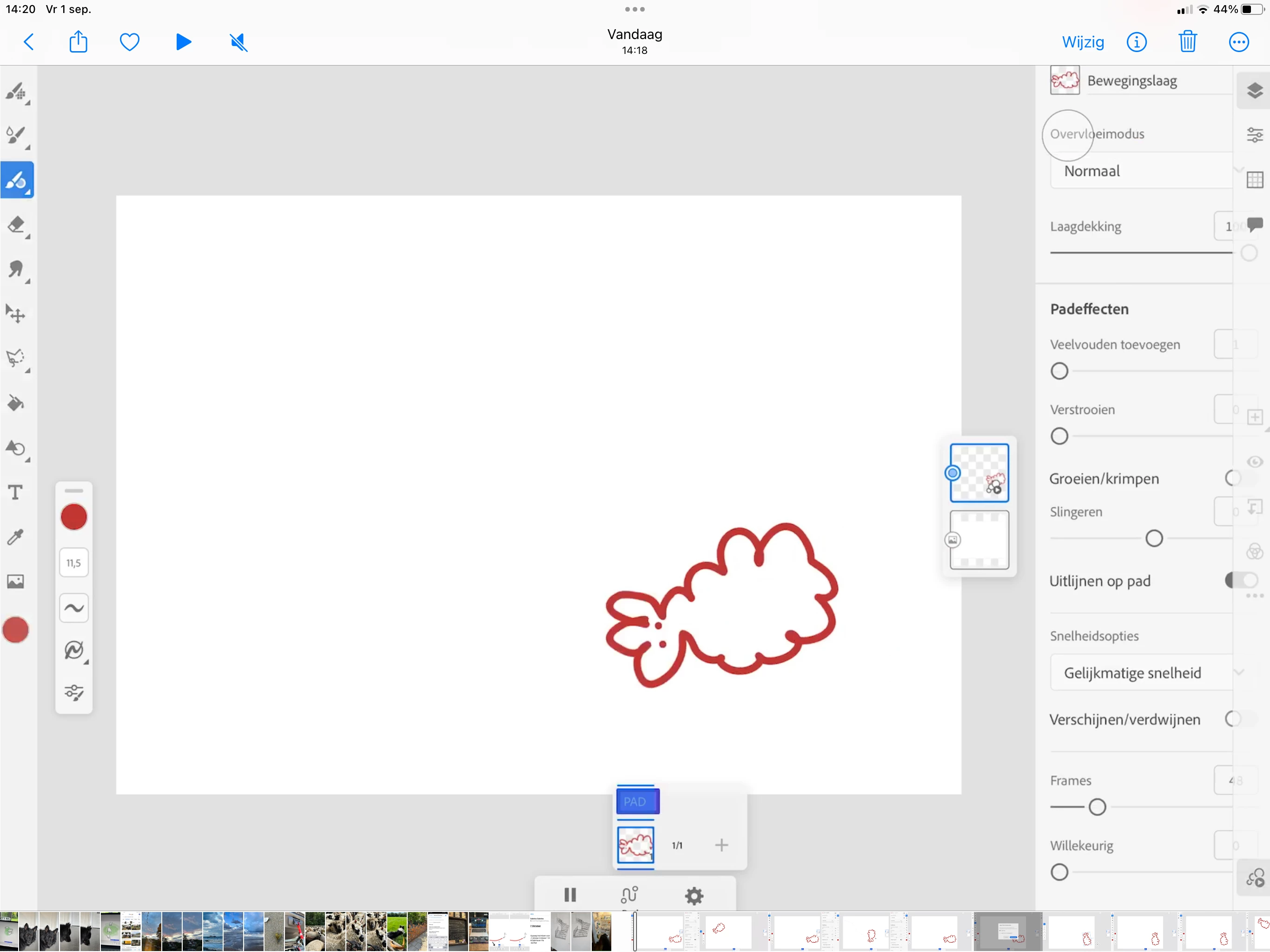The height and width of the screenshot is (952, 1270).
Task: Select the Transform move tool
Action: tap(16, 313)
